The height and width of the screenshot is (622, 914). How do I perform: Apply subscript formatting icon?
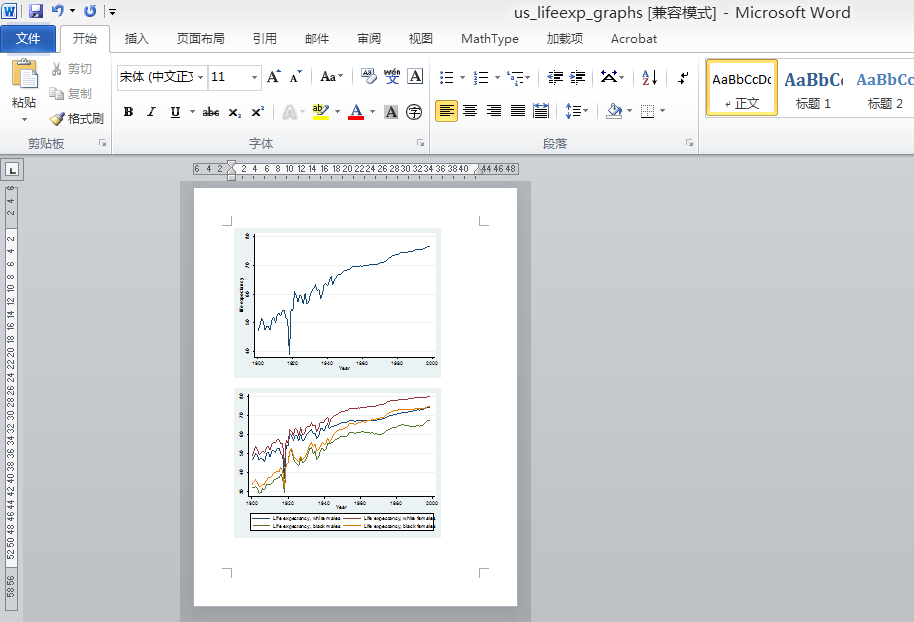coord(234,112)
